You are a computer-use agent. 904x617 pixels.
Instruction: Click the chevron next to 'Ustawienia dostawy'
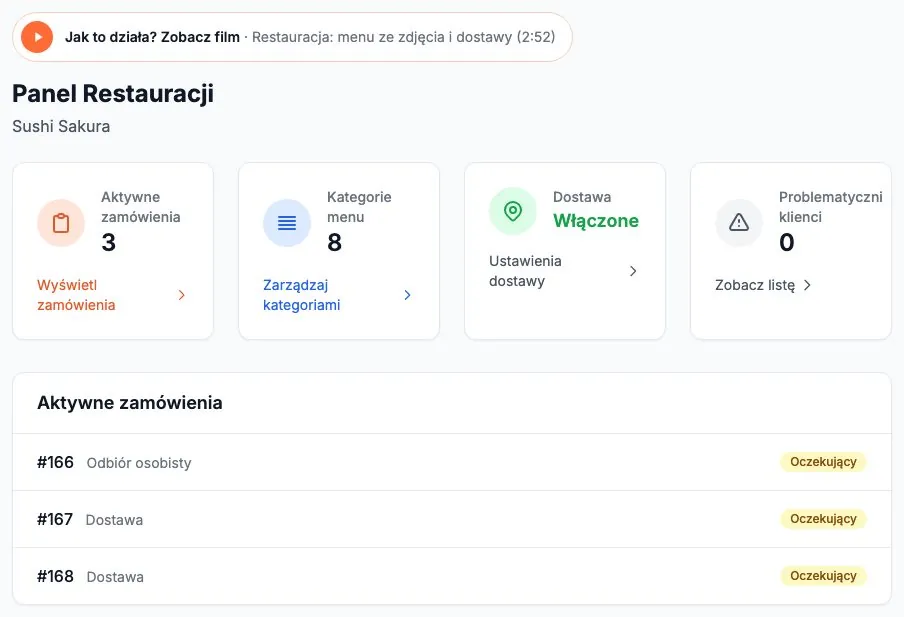tap(633, 271)
